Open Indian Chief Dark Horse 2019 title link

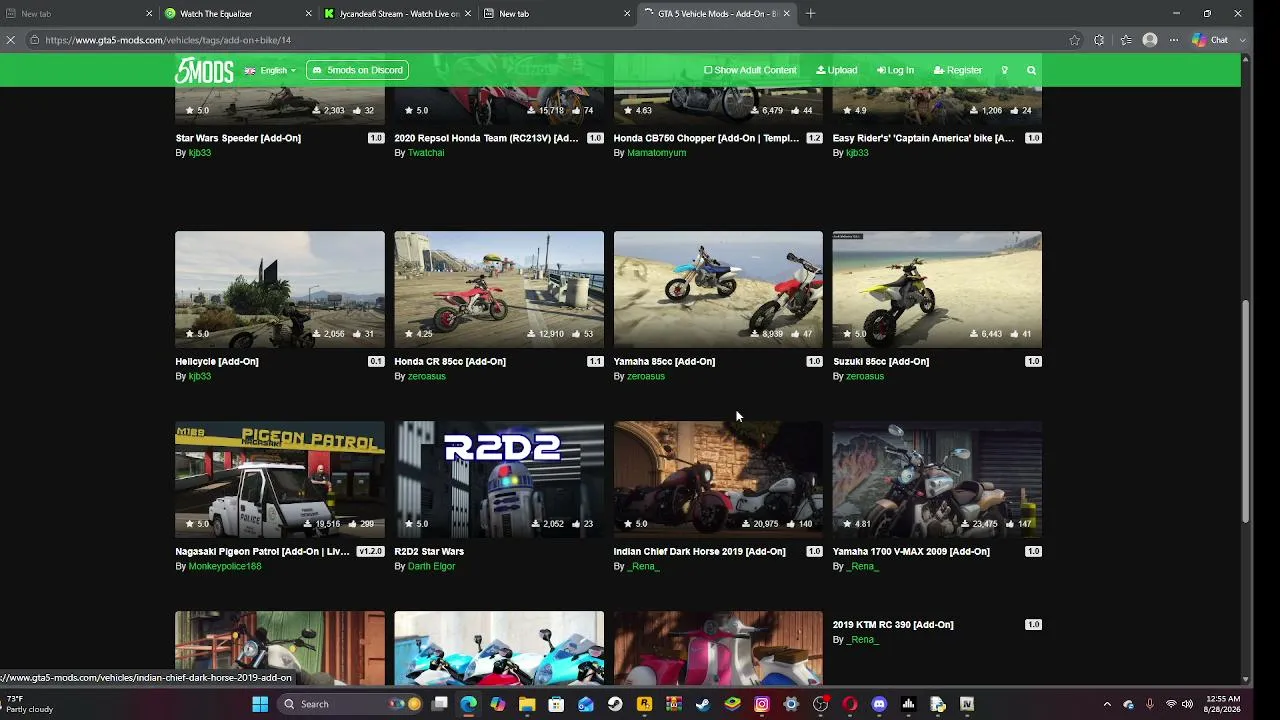(699, 552)
